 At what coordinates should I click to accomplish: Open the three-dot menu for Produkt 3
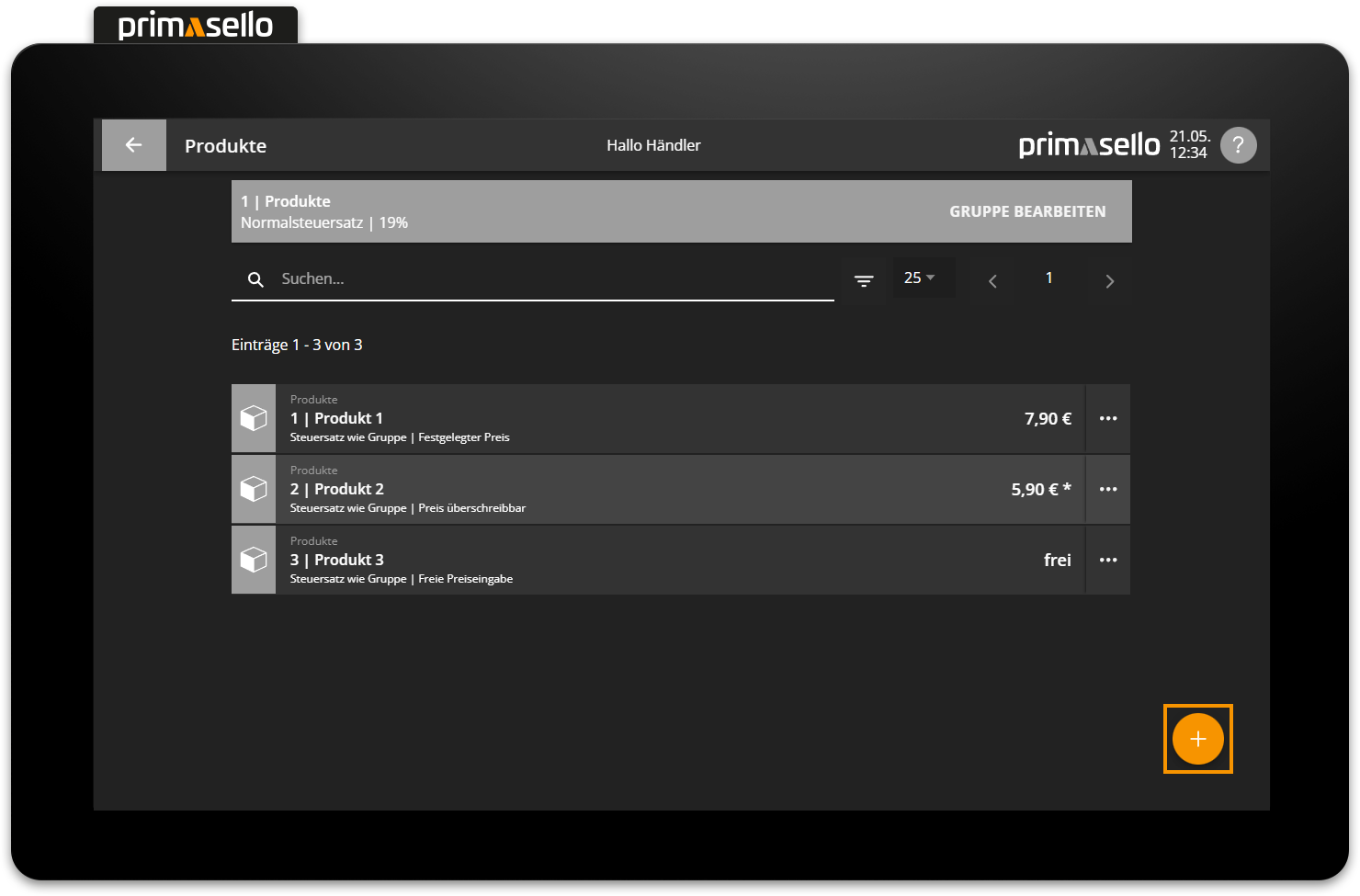(x=1108, y=561)
